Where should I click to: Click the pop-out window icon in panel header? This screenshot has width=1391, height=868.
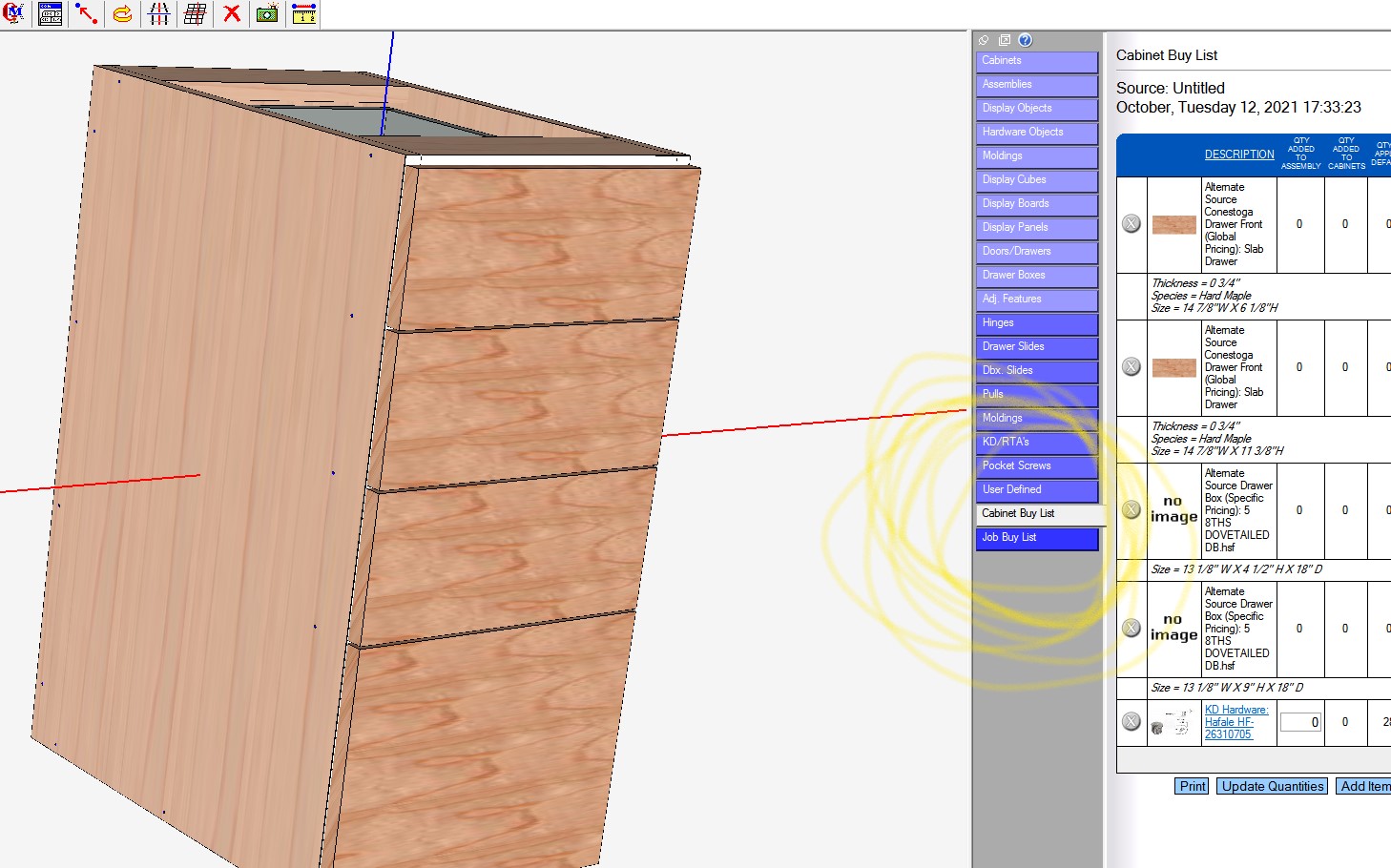[1005, 40]
